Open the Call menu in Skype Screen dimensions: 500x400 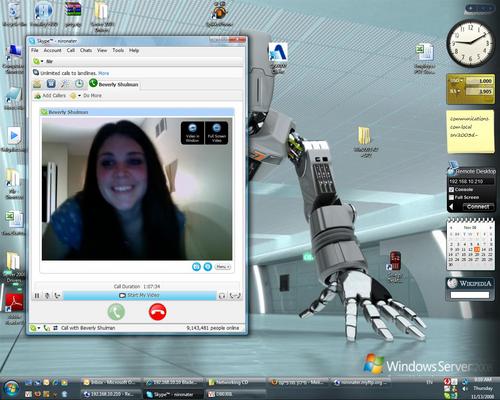click(71, 50)
